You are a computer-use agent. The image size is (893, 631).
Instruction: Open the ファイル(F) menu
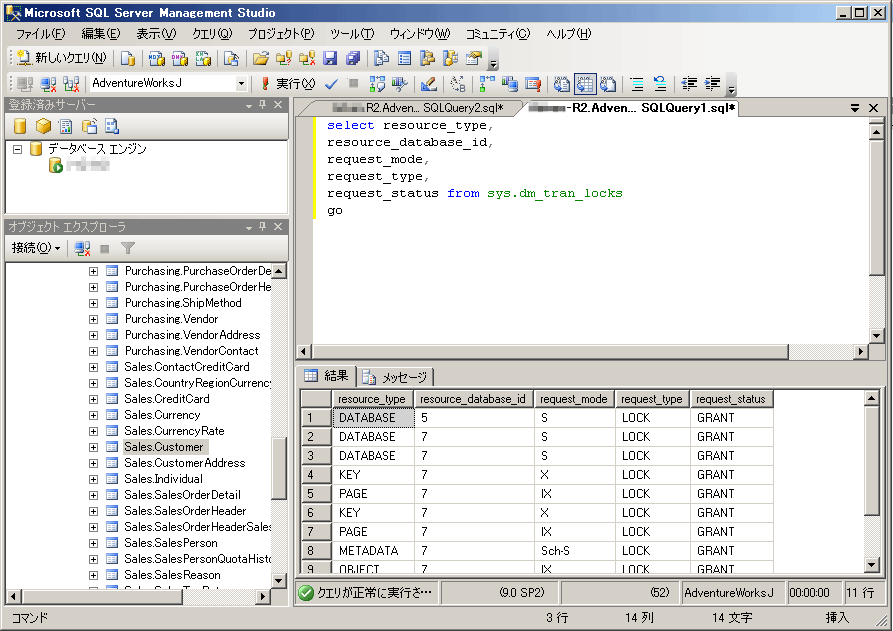[x=40, y=34]
